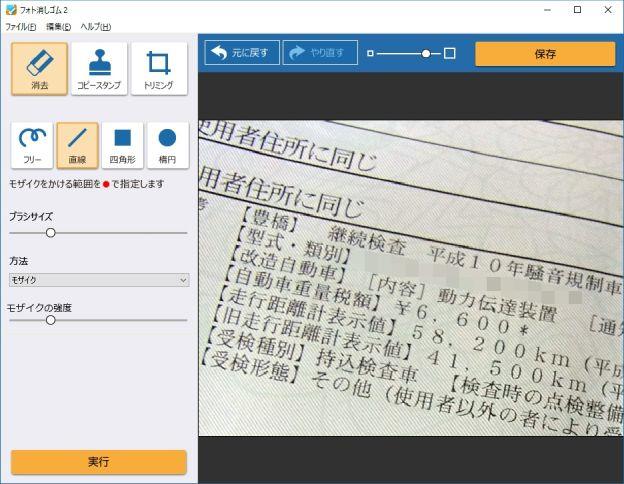Click the zoom slider handle
The width and height of the screenshot is (624, 484).
426,53
